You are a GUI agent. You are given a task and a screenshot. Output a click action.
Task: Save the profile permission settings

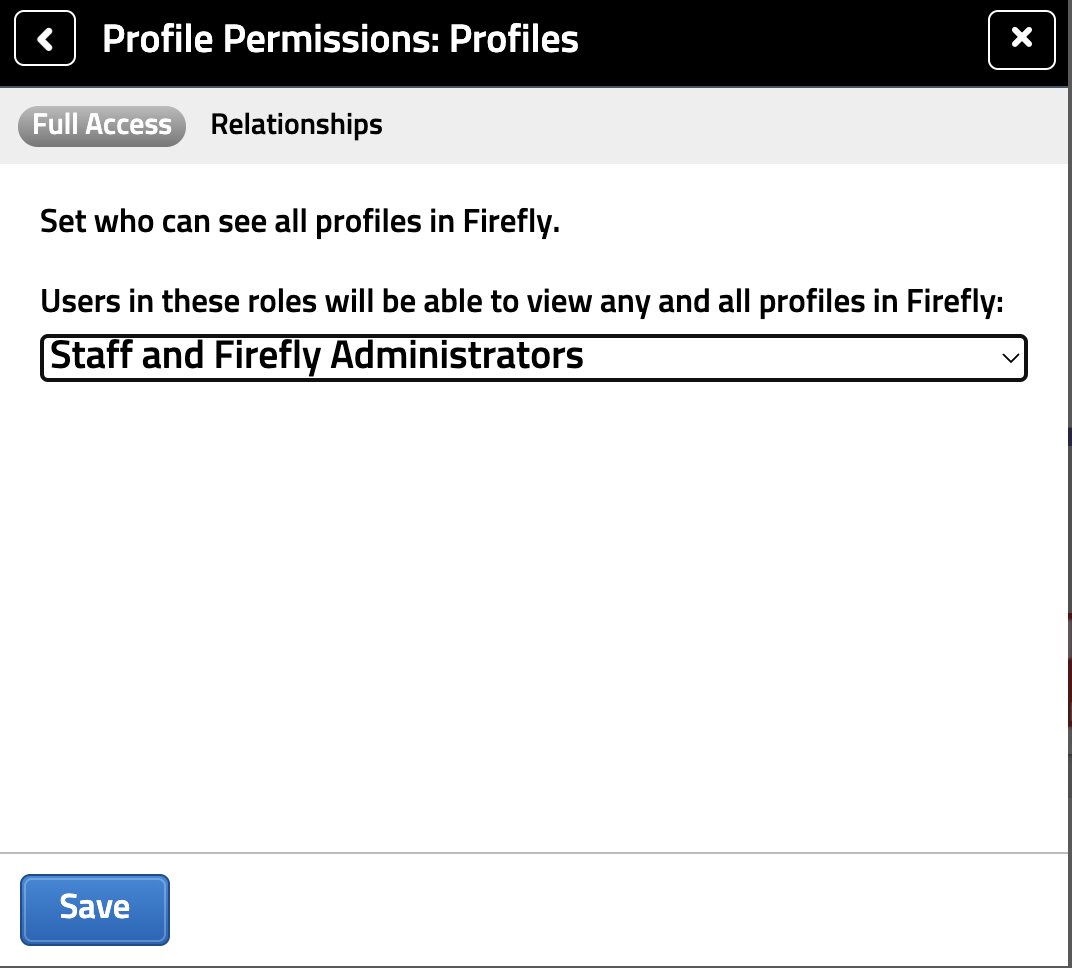94,908
